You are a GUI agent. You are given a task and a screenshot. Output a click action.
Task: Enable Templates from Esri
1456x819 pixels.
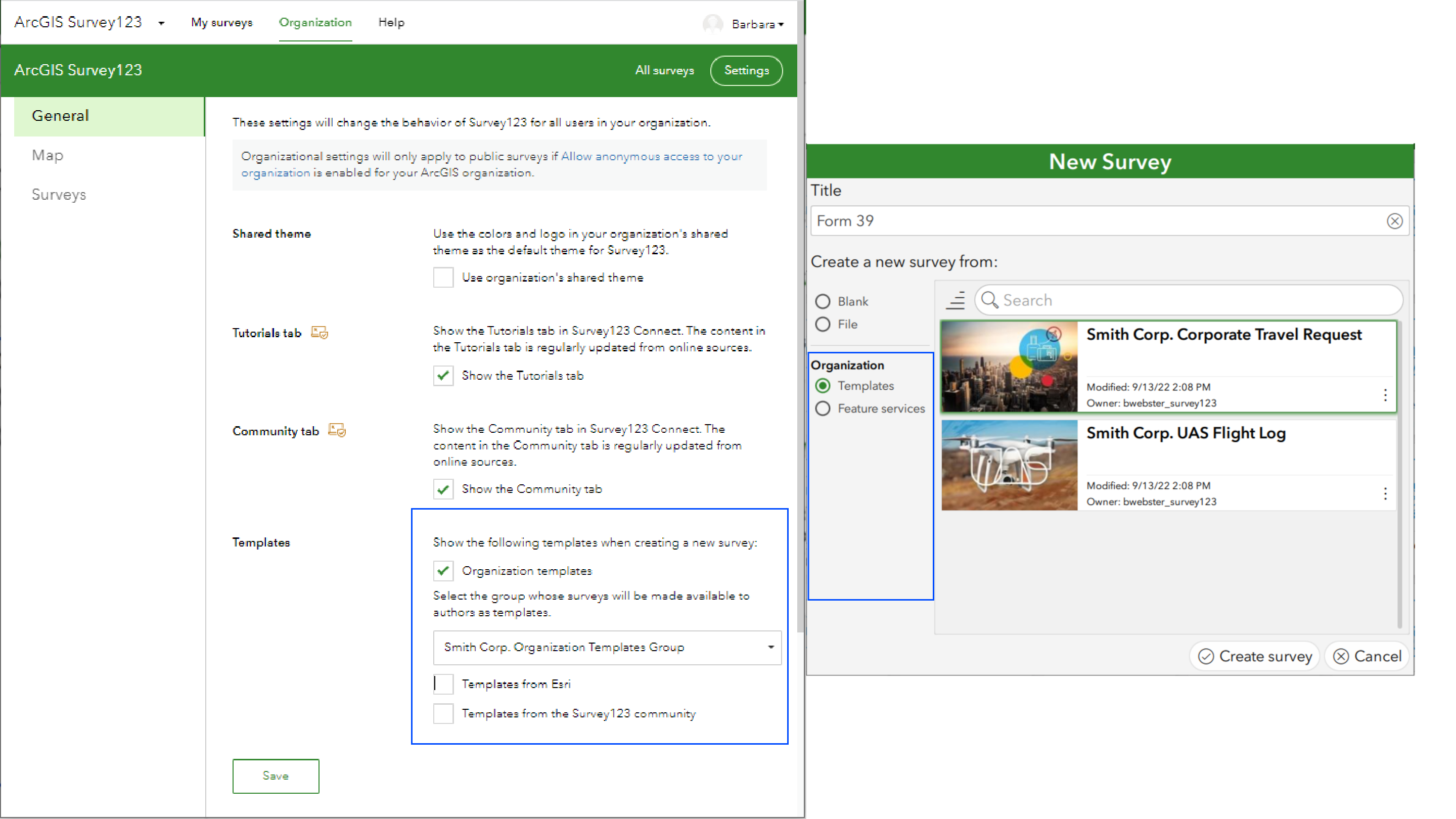[443, 684]
